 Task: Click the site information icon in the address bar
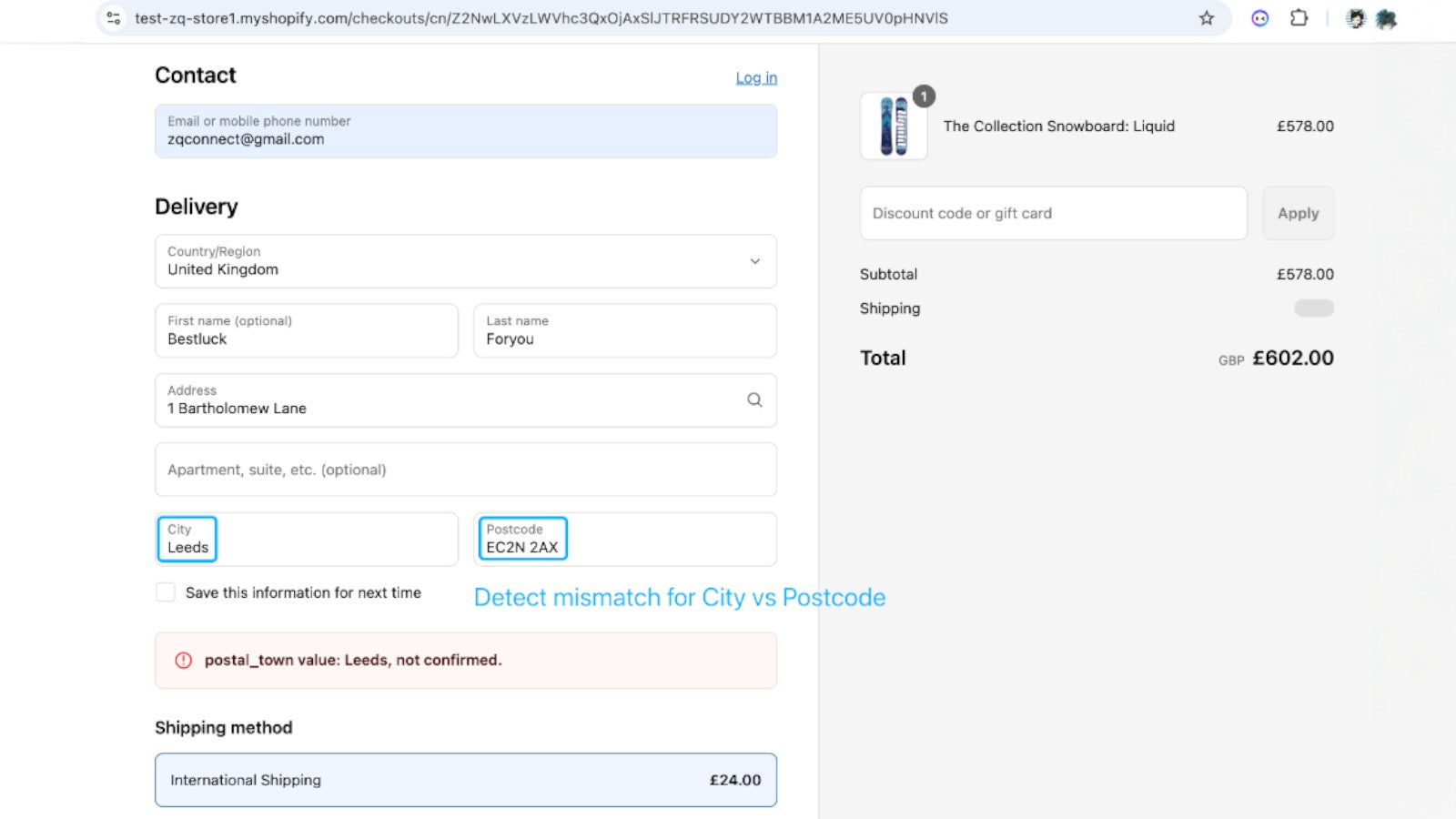click(111, 17)
